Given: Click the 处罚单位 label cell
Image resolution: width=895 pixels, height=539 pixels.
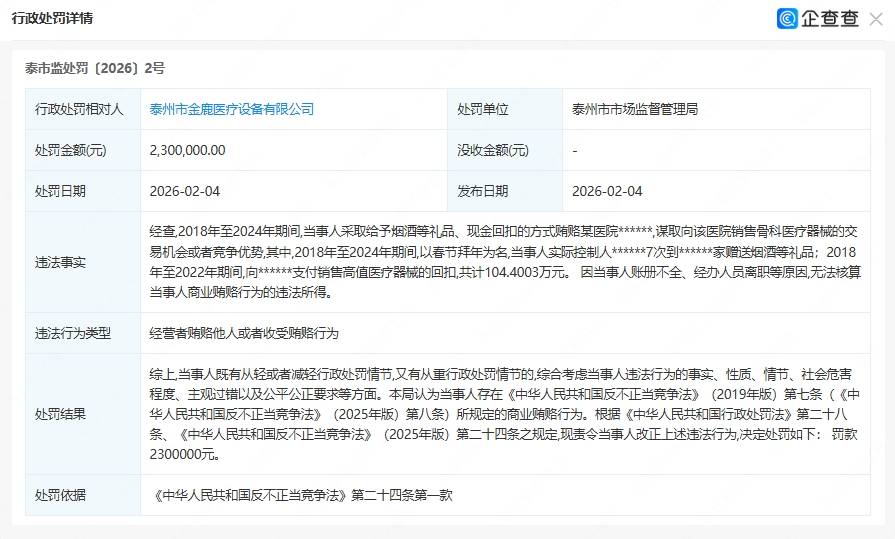Looking at the screenshot, I should [x=483, y=109].
